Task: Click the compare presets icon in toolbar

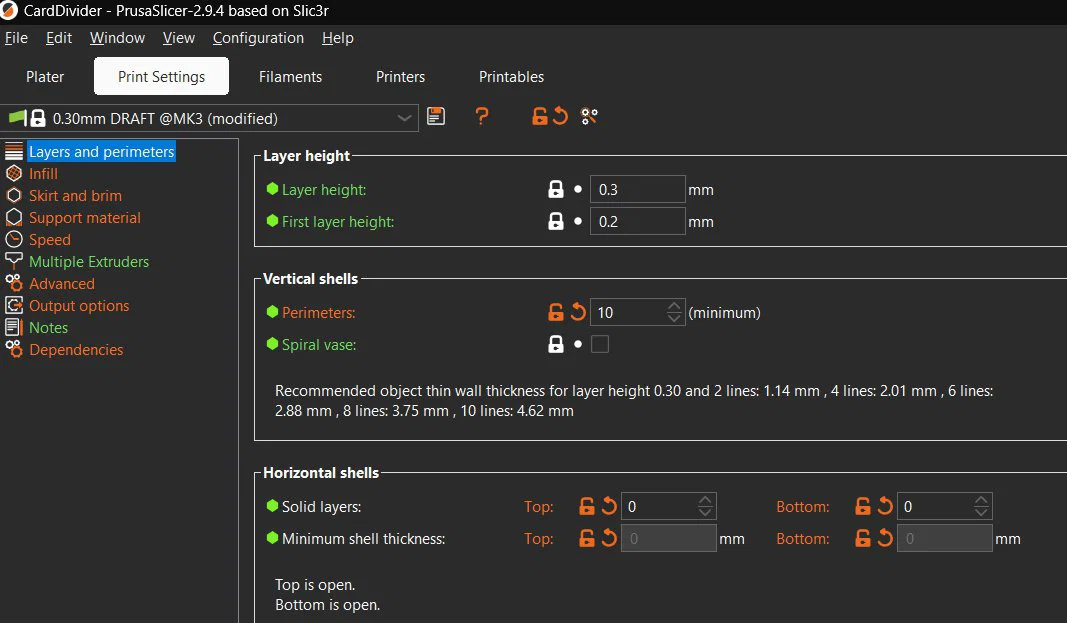Action: tap(589, 116)
